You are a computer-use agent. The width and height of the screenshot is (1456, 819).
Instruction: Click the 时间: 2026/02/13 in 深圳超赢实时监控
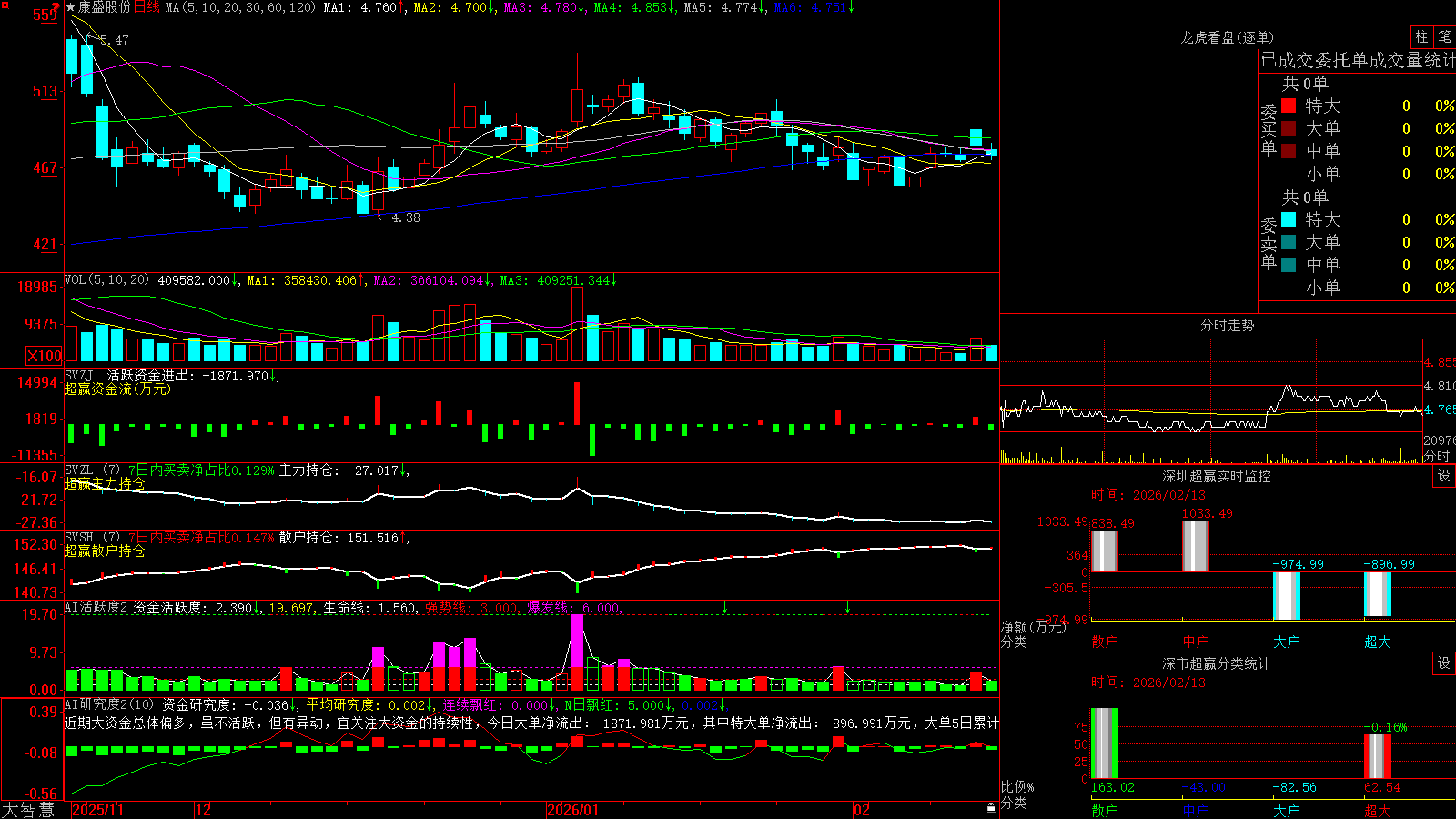[x=1148, y=495]
